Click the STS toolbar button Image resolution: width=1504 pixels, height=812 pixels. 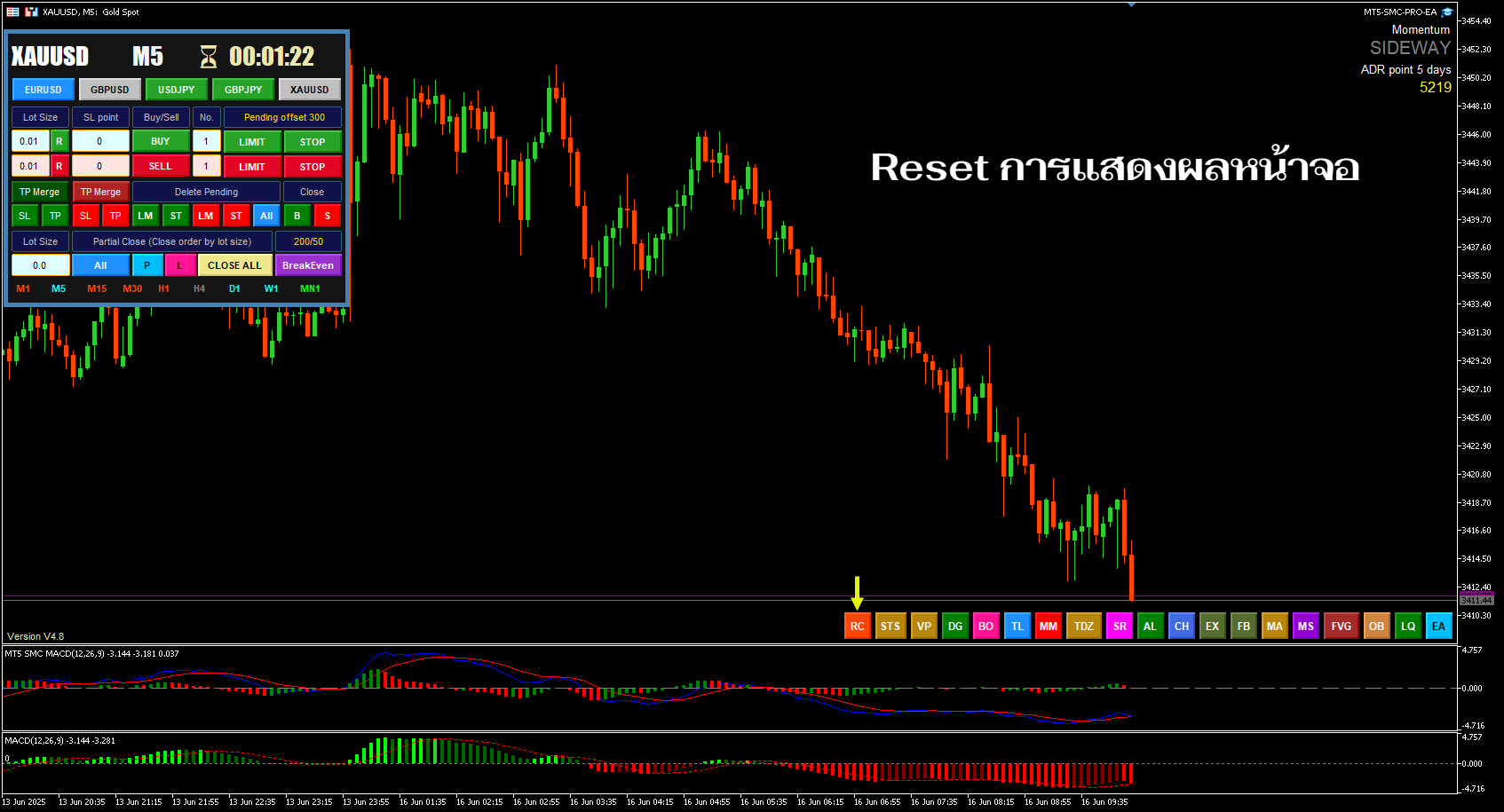890,626
